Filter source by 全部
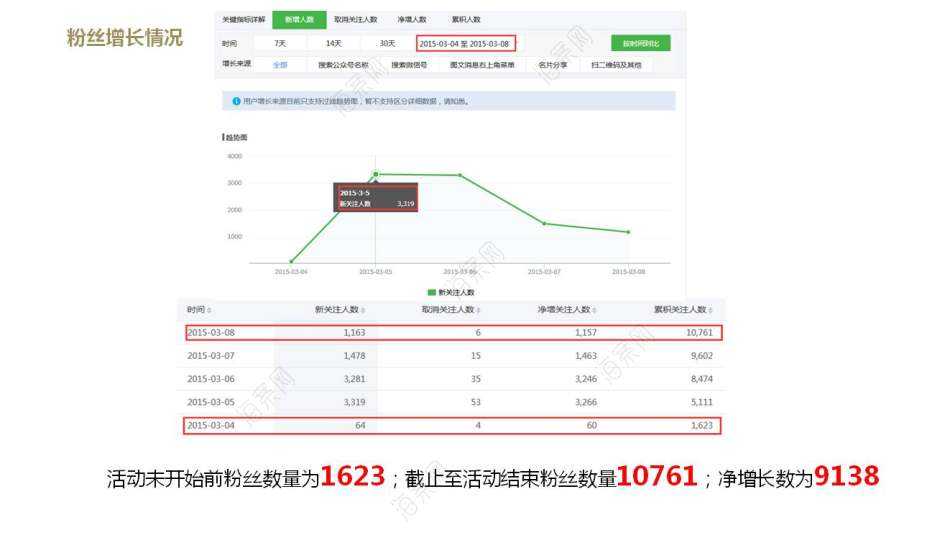950x543 pixels. pyautogui.click(x=279, y=65)
